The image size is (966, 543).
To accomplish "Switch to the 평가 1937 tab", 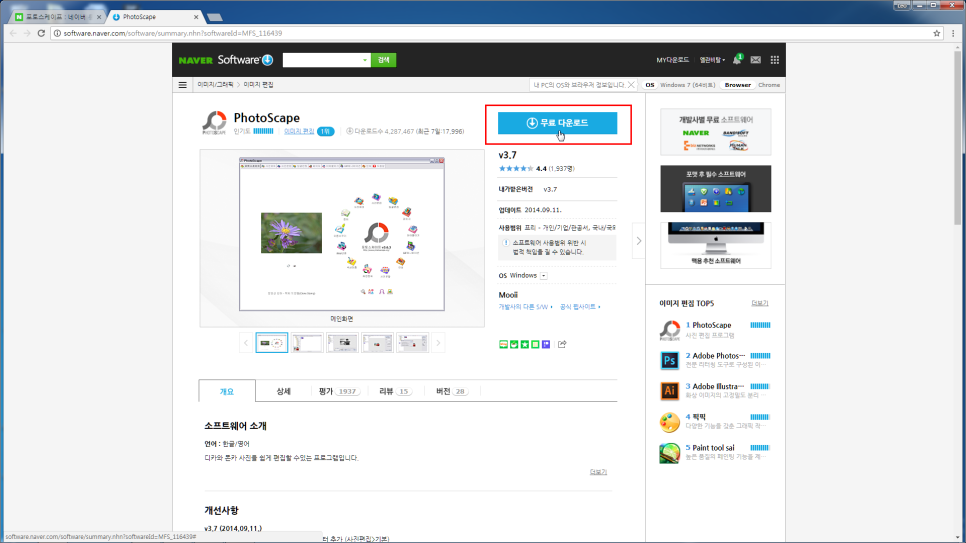I will tap(338, 391).
